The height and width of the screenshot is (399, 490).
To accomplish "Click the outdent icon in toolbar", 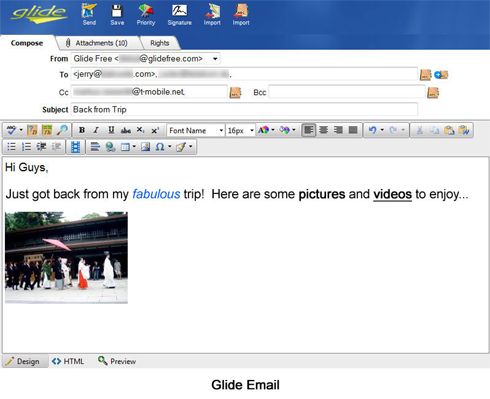I will 56,147.
